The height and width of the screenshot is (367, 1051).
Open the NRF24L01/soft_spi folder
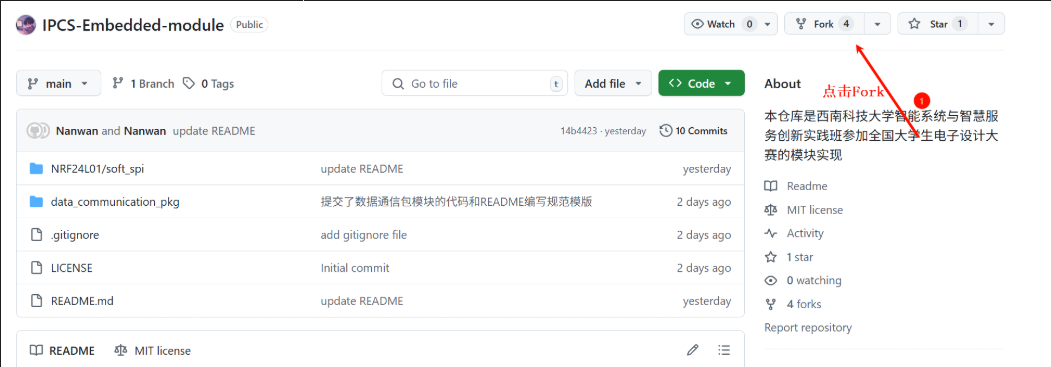click(97, 169)
